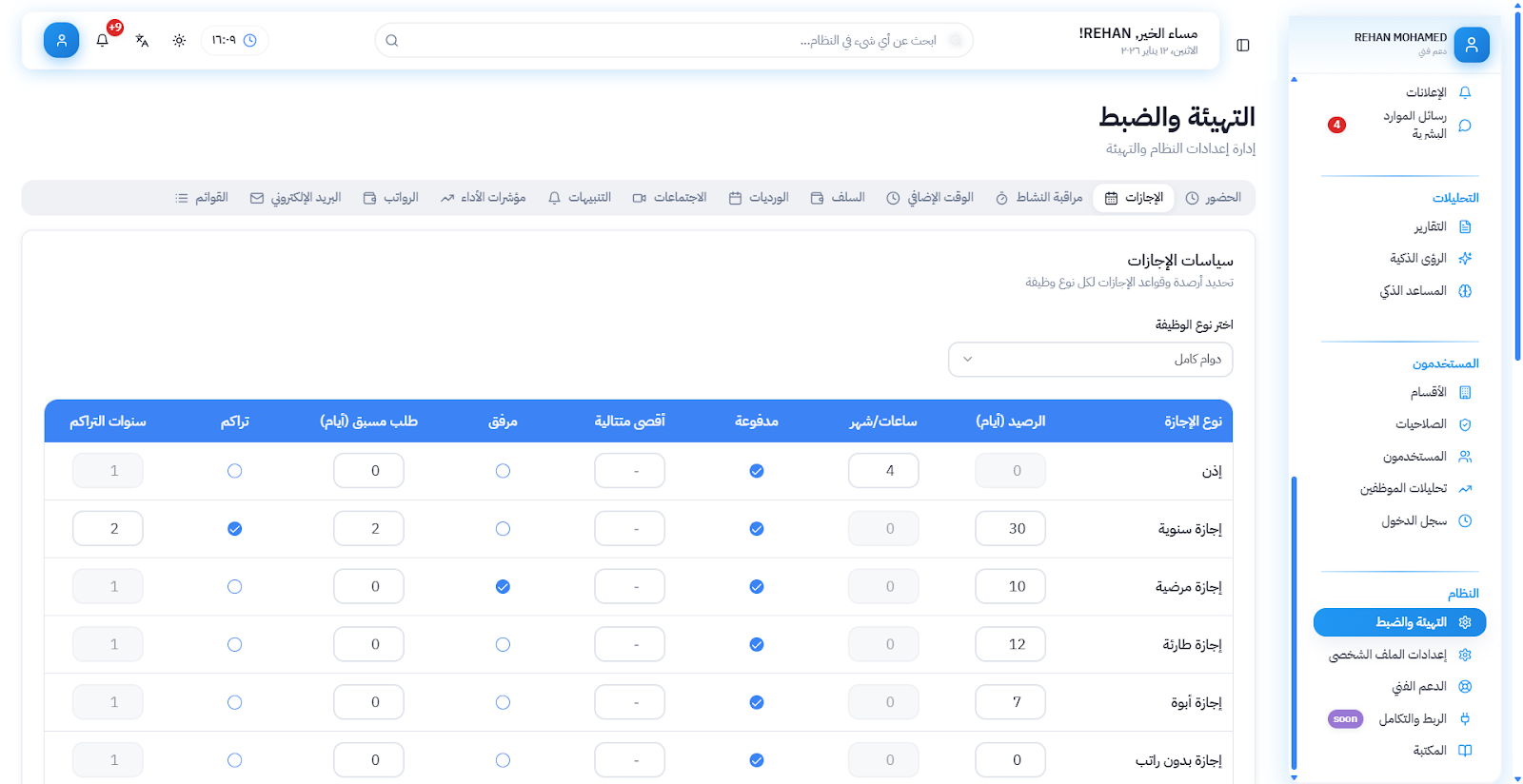Viewport: 1523px width, 784px height.
Task: Uncheck مدفوعة checkbox for إذن row
Action: coord(756,471)
